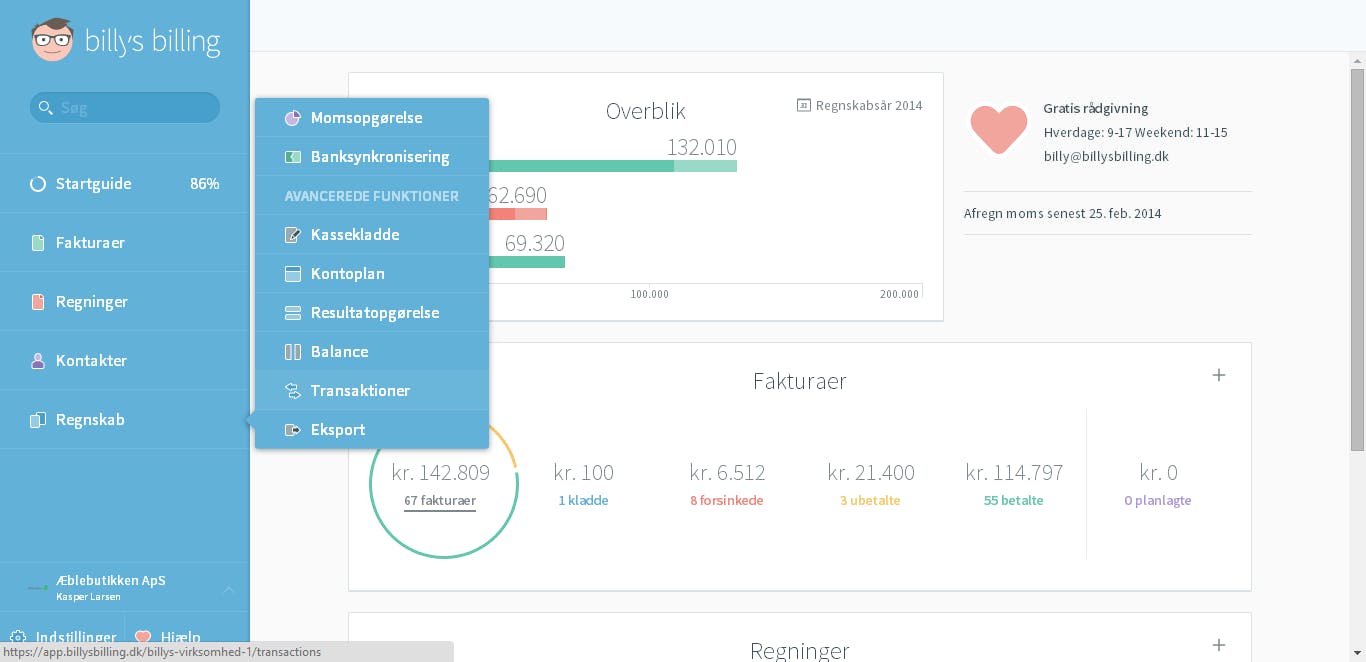Click the Kontoplan icon
Image resolution: width=1366 pixels, height=662 pixels.
coord(293,274)
